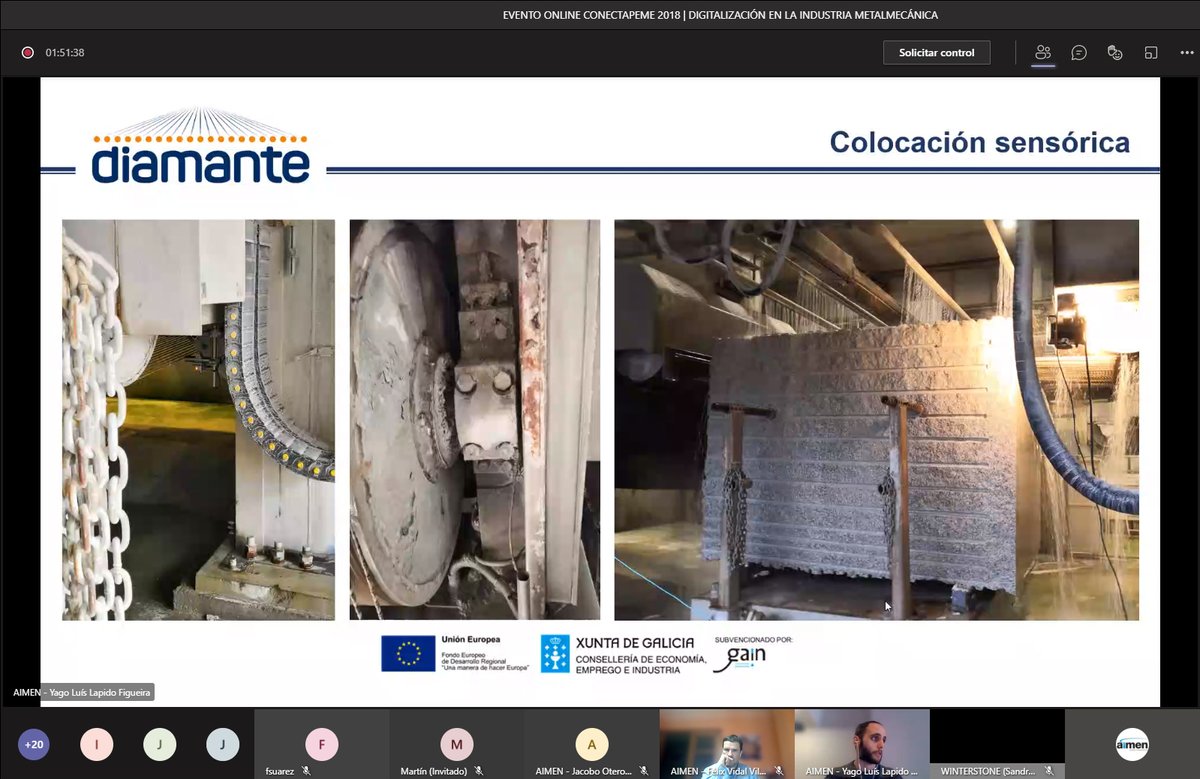Click the flywheel bearing photo on the slide
Viewport: 1200px width, 779px height.
coord(475,420)
